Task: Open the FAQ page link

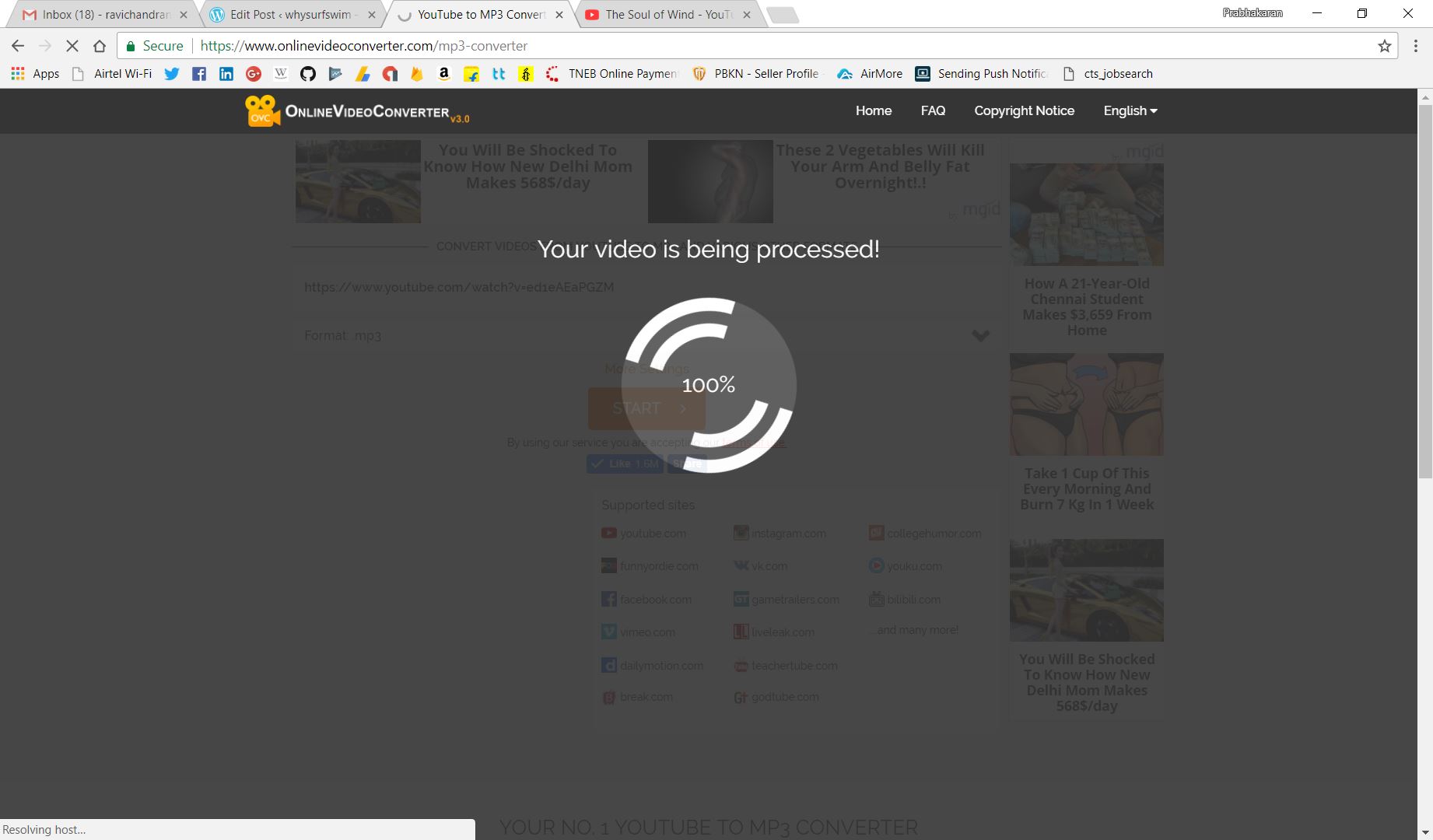Action: pyautogui.click(x=933, y=110)
